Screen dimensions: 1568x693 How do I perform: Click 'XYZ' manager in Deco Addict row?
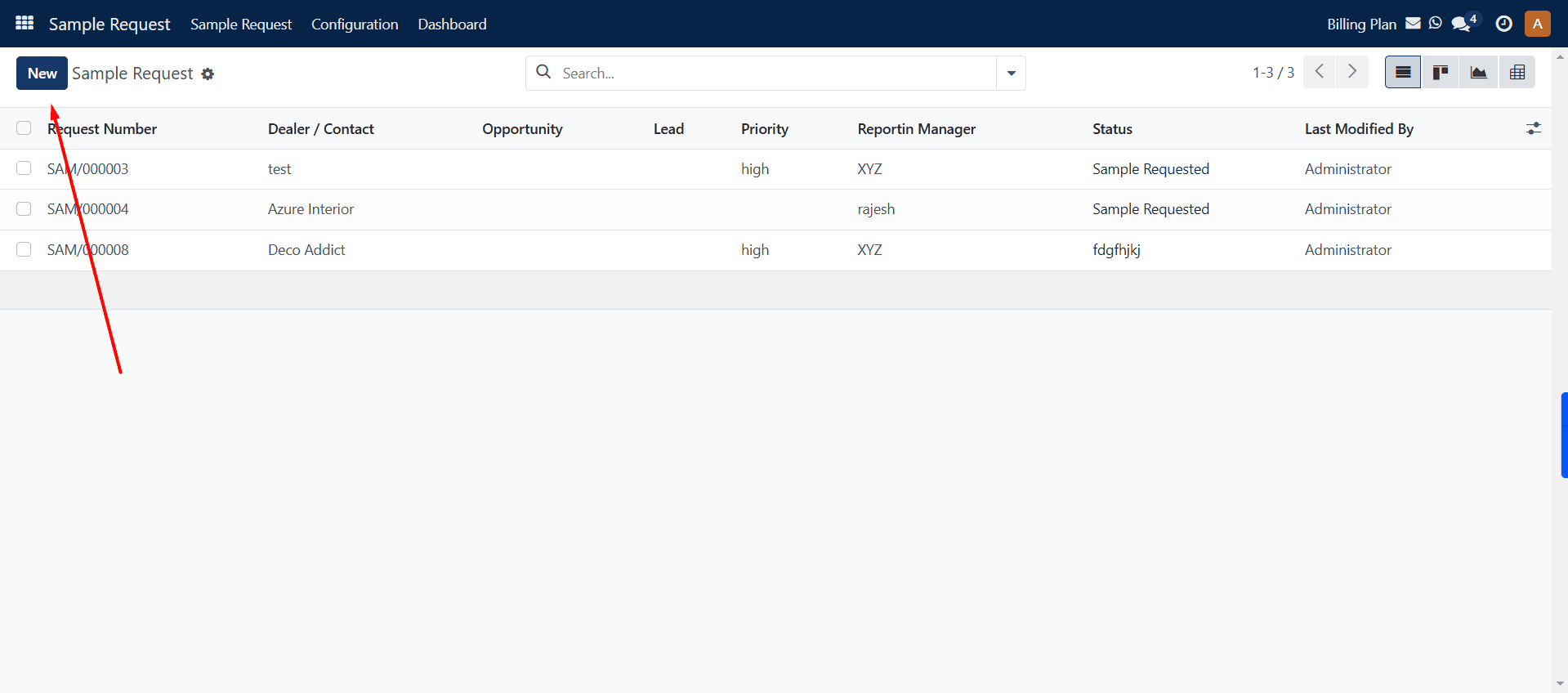pos(869,249)
